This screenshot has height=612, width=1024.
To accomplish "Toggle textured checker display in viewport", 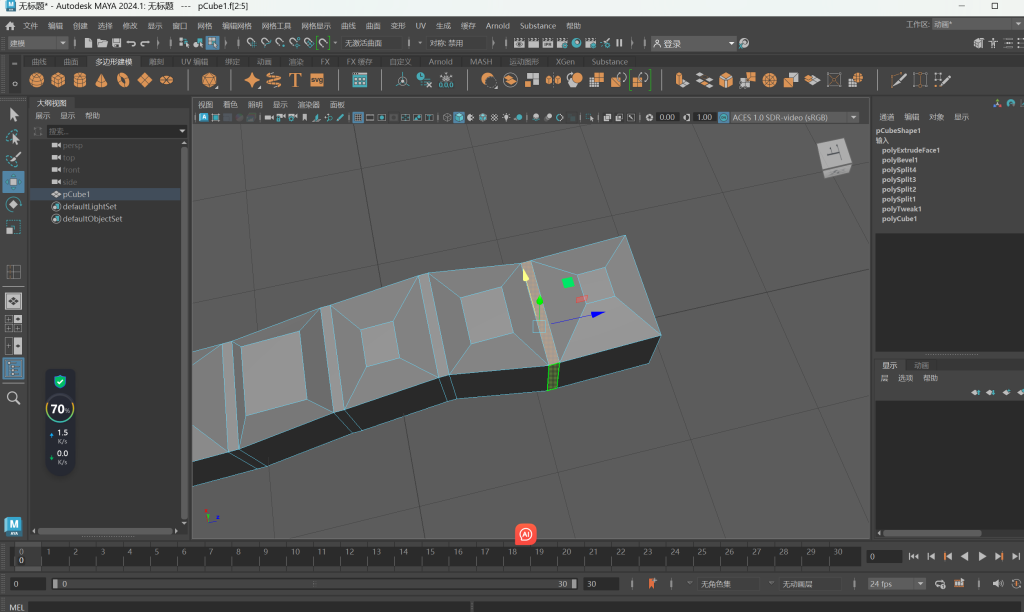I will pos(494,118).
